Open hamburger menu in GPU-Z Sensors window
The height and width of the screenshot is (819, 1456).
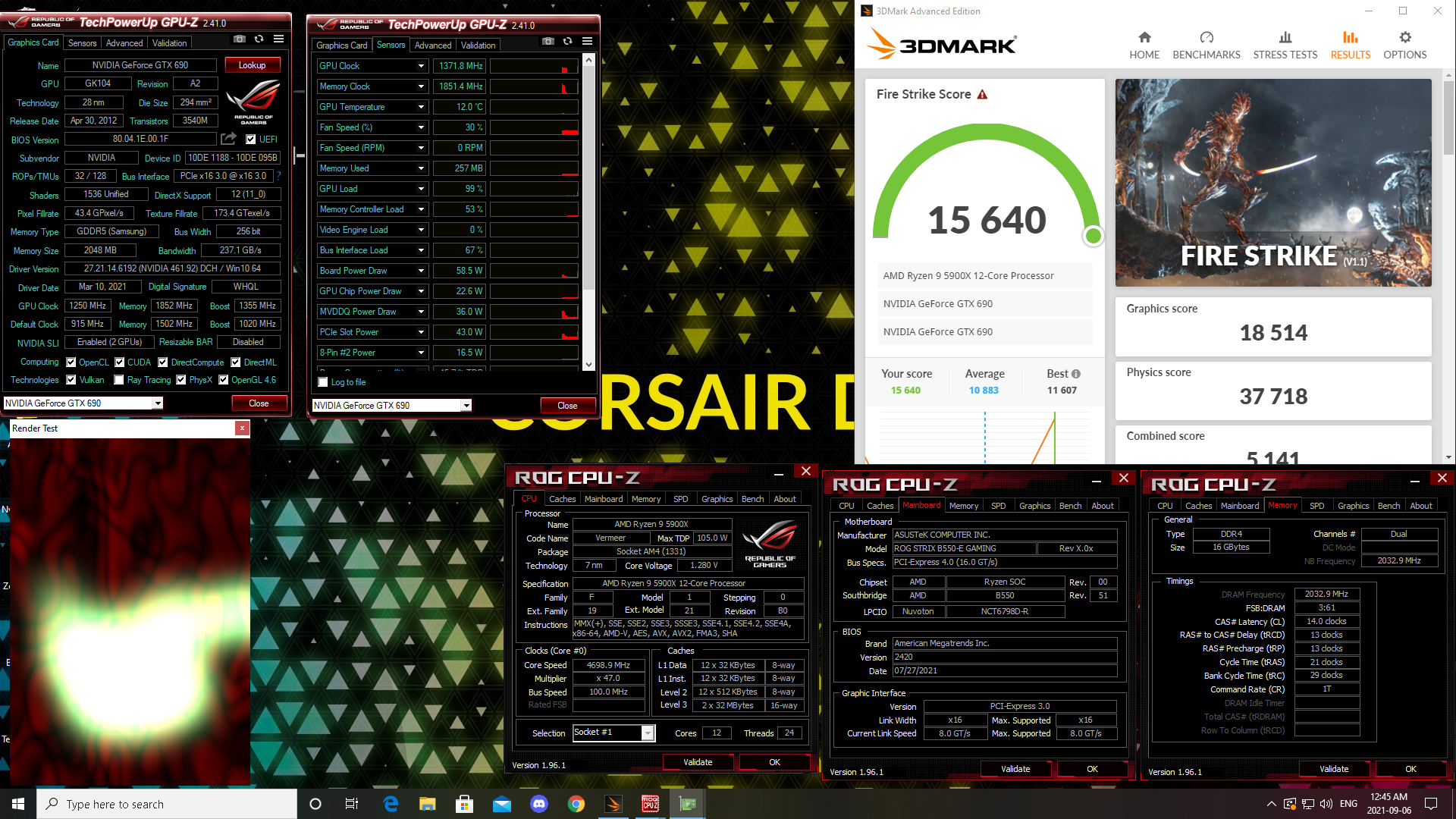coord(588,41)
